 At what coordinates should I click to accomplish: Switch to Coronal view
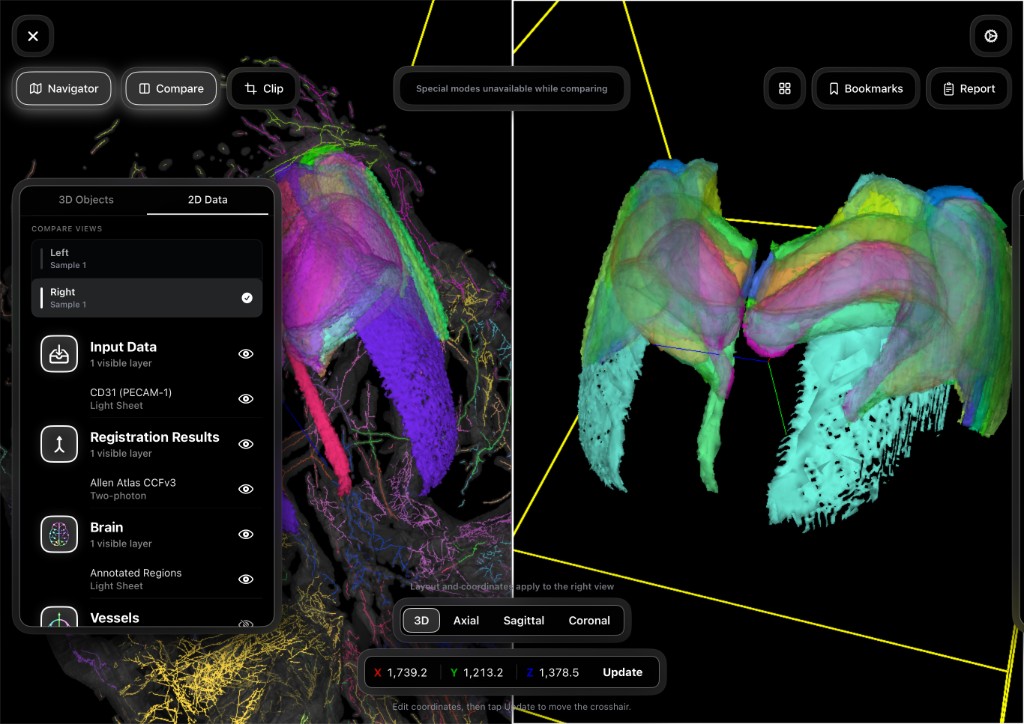589,620
